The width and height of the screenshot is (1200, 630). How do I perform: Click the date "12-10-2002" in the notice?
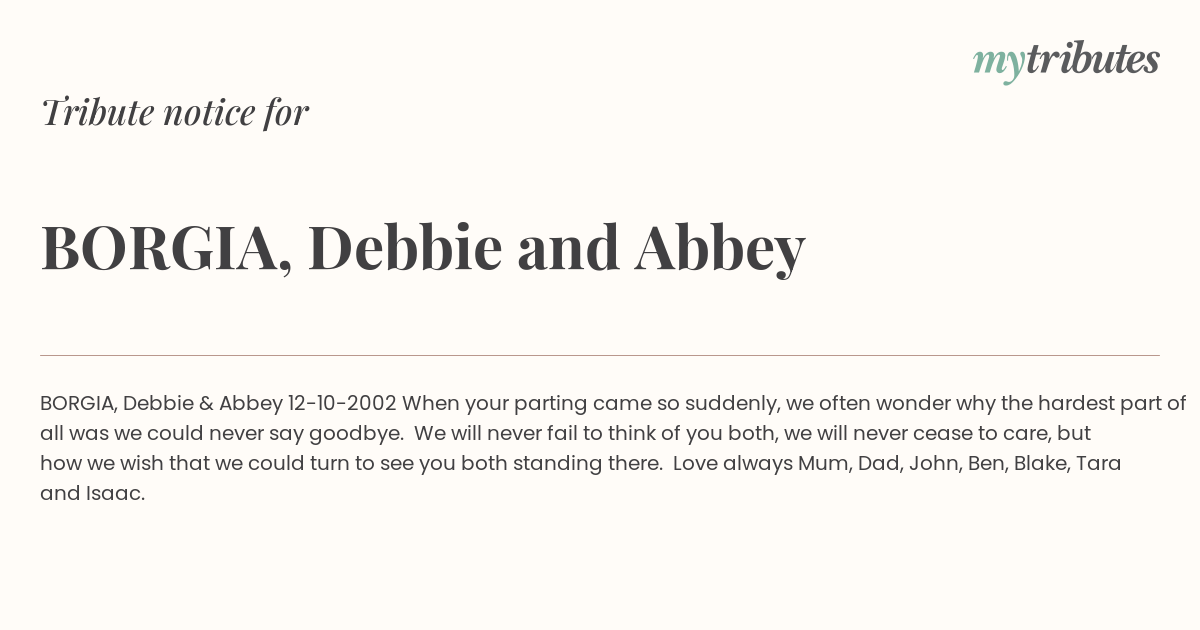(342, 404)
